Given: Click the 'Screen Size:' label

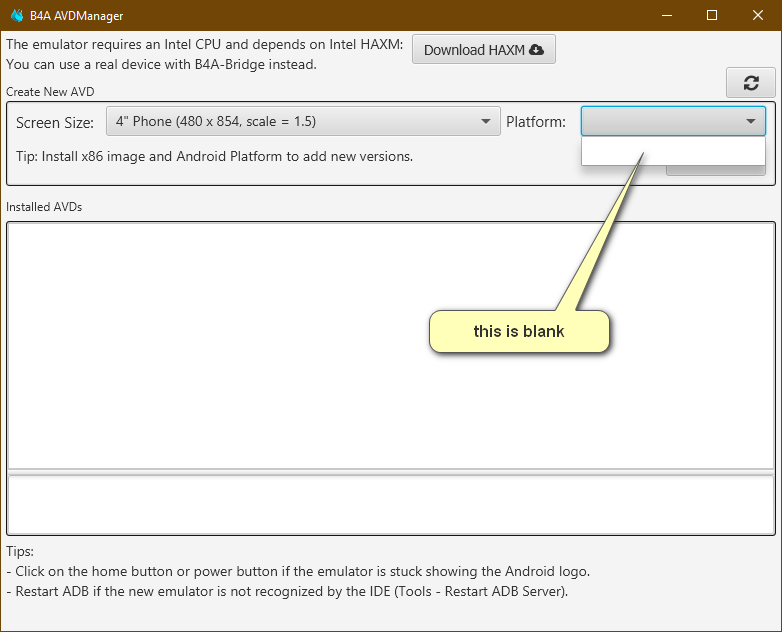Looking at the screenshot, I should [55, 123].
